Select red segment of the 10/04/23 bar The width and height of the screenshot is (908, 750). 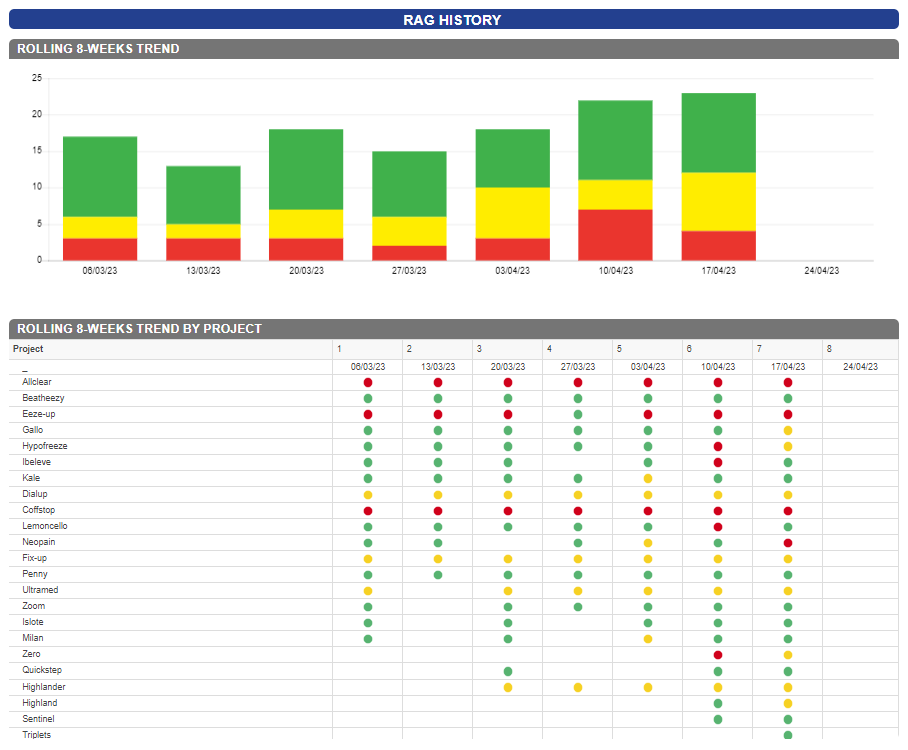[x=615, y=234]
